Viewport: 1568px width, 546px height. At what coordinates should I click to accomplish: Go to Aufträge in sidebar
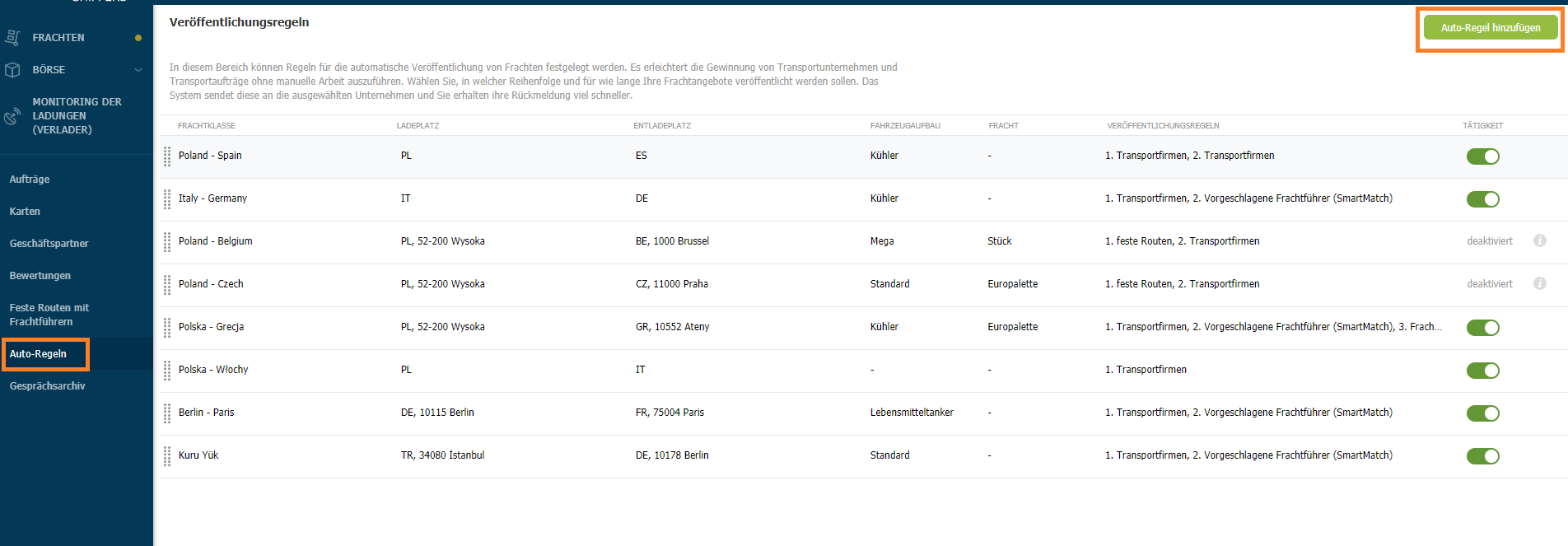30,180
